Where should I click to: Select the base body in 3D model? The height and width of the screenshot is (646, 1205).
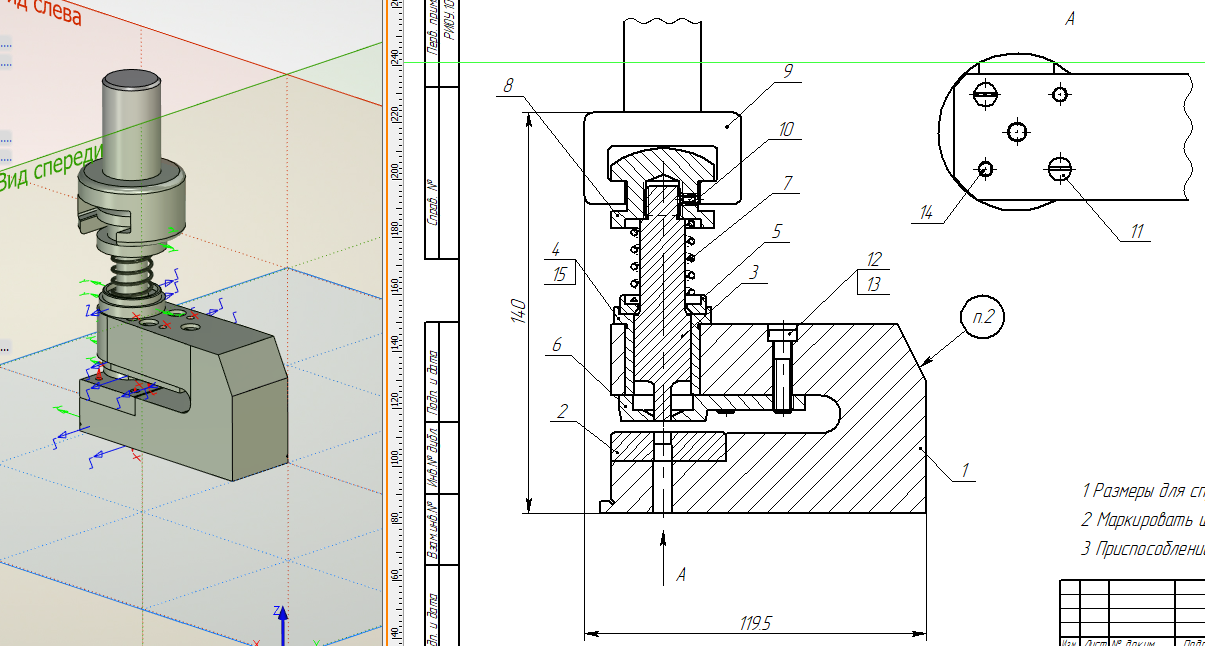click(185, 390)
